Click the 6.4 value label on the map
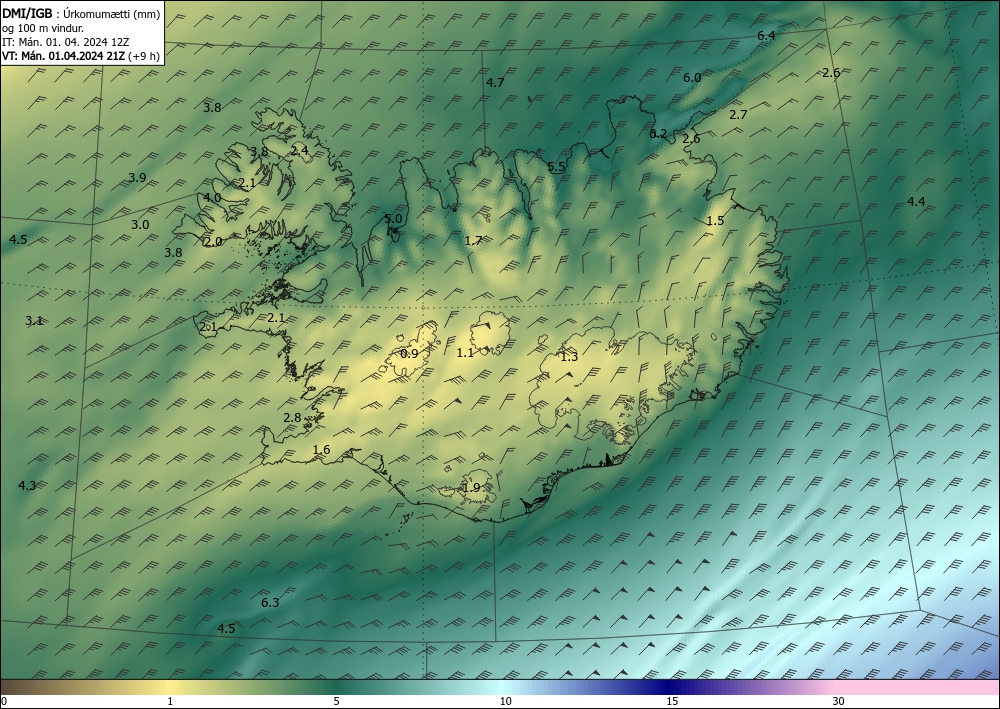The image size is (1000, 709). 766,36
